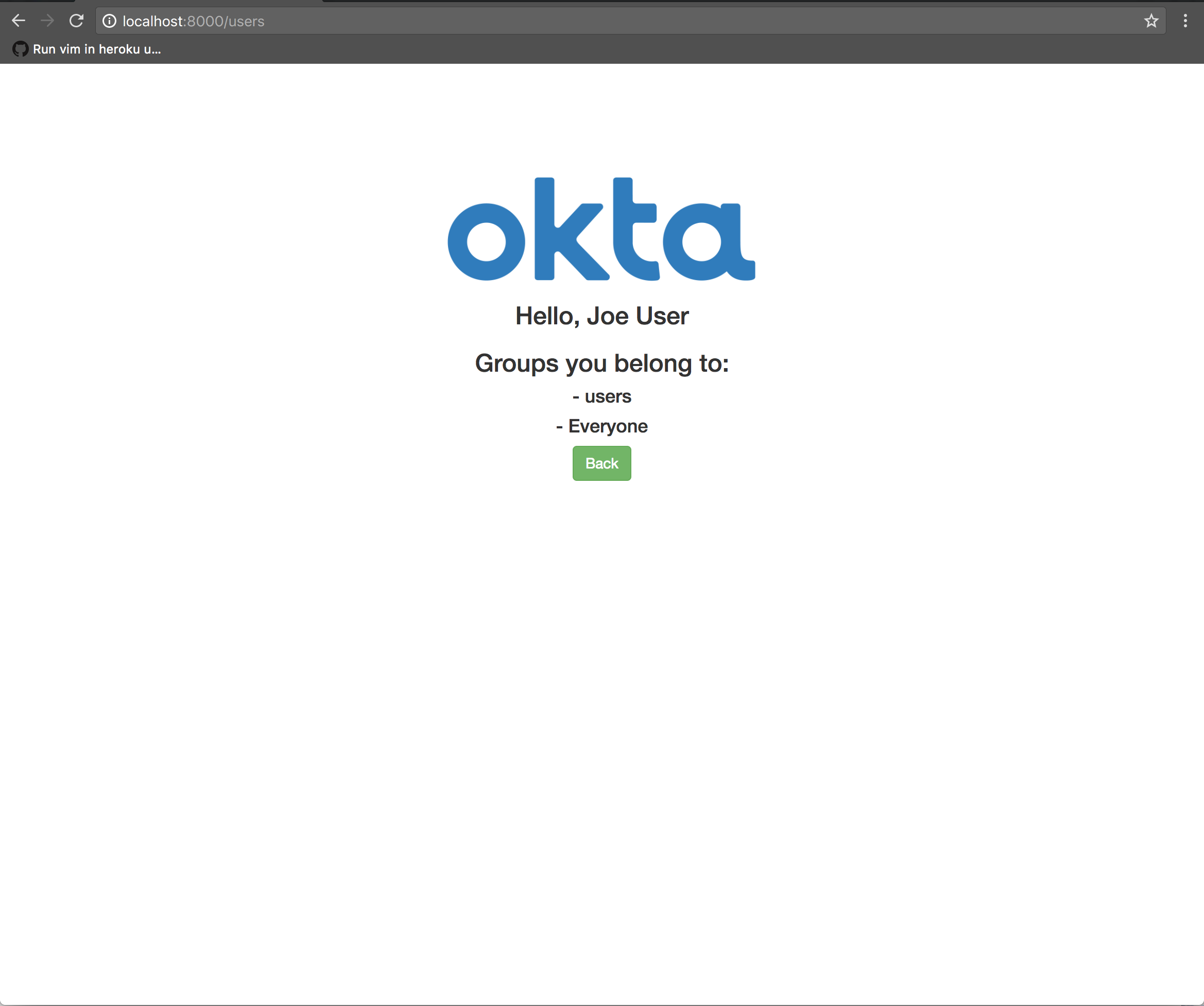Screen dimensions: 1204x1006
Task: Open the 'Run vim in heroku' bookmark
Action: 96,49
